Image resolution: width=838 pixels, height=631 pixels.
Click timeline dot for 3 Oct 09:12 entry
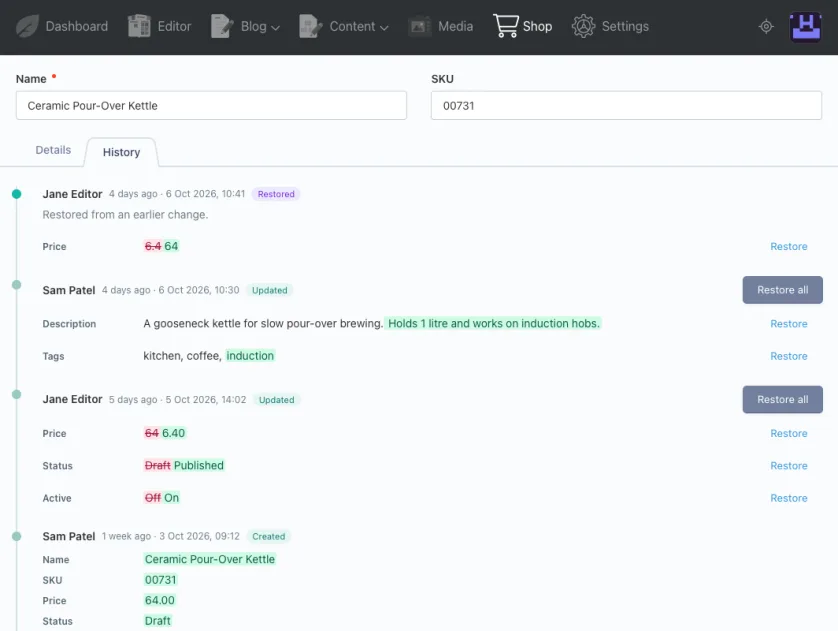click(x=17, y=536)
